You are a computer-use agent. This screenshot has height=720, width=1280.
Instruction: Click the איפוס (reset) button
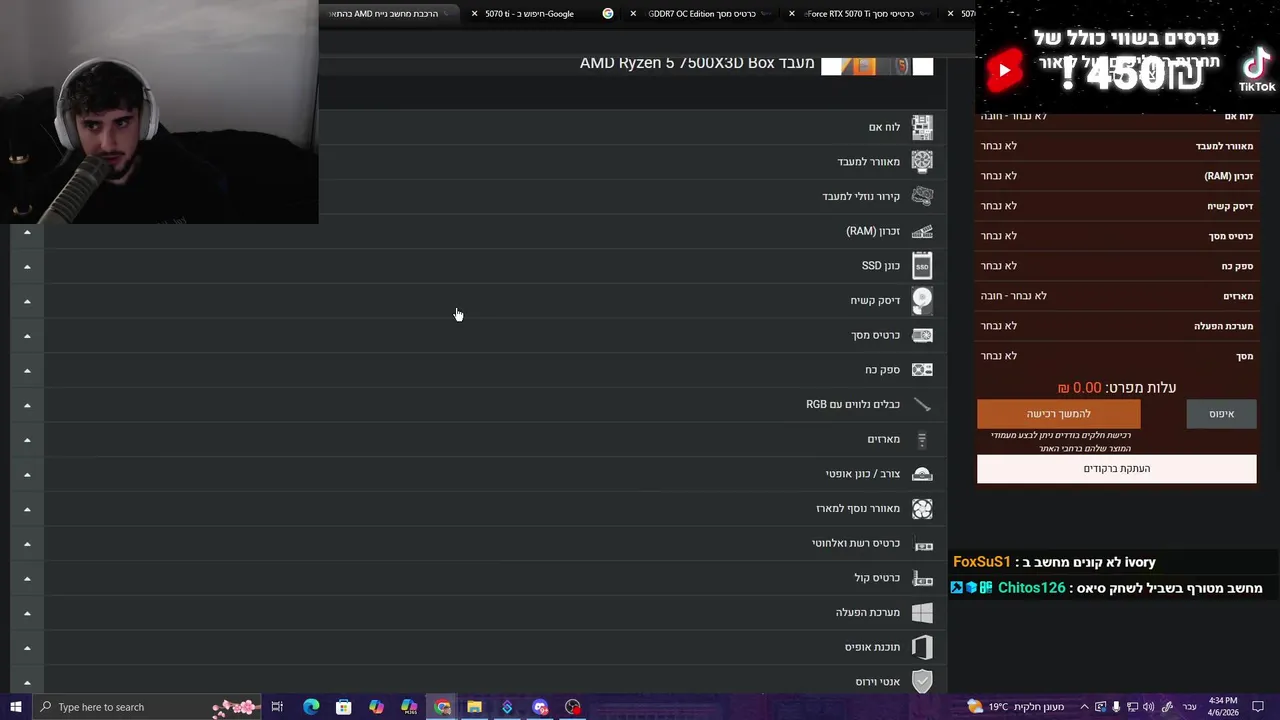click(1221, 414)
